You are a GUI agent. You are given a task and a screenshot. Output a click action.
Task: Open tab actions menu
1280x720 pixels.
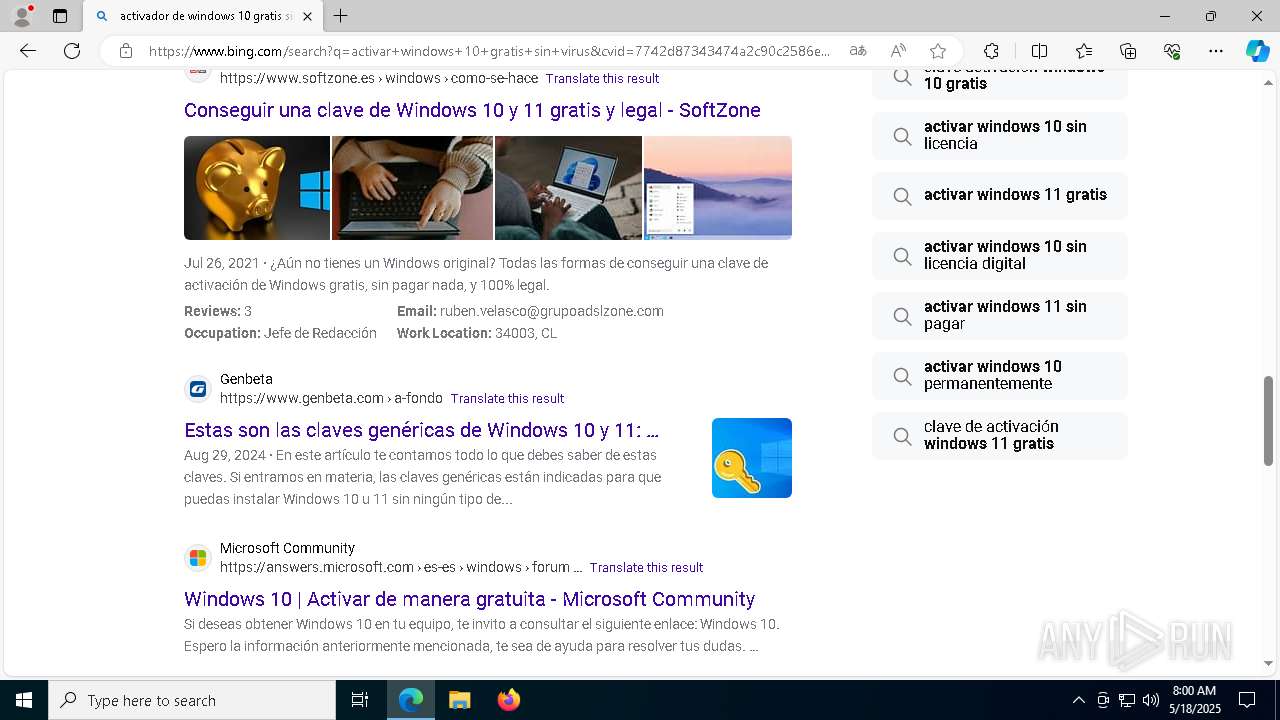[60, 16]
